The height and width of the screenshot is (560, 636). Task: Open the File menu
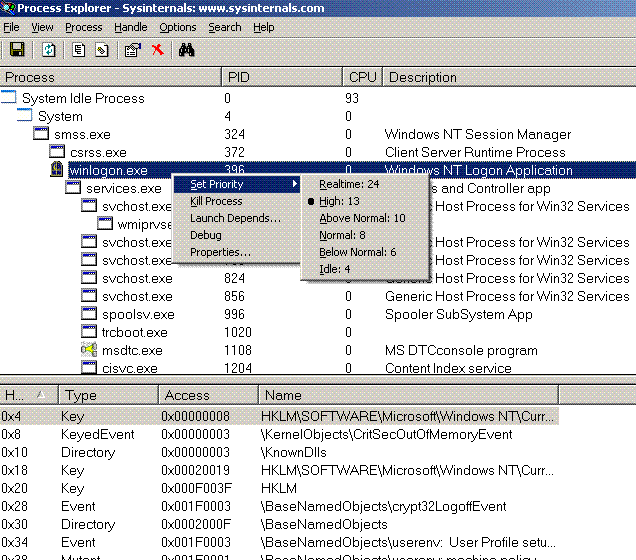pyautogui.click(x=11, y=27)
